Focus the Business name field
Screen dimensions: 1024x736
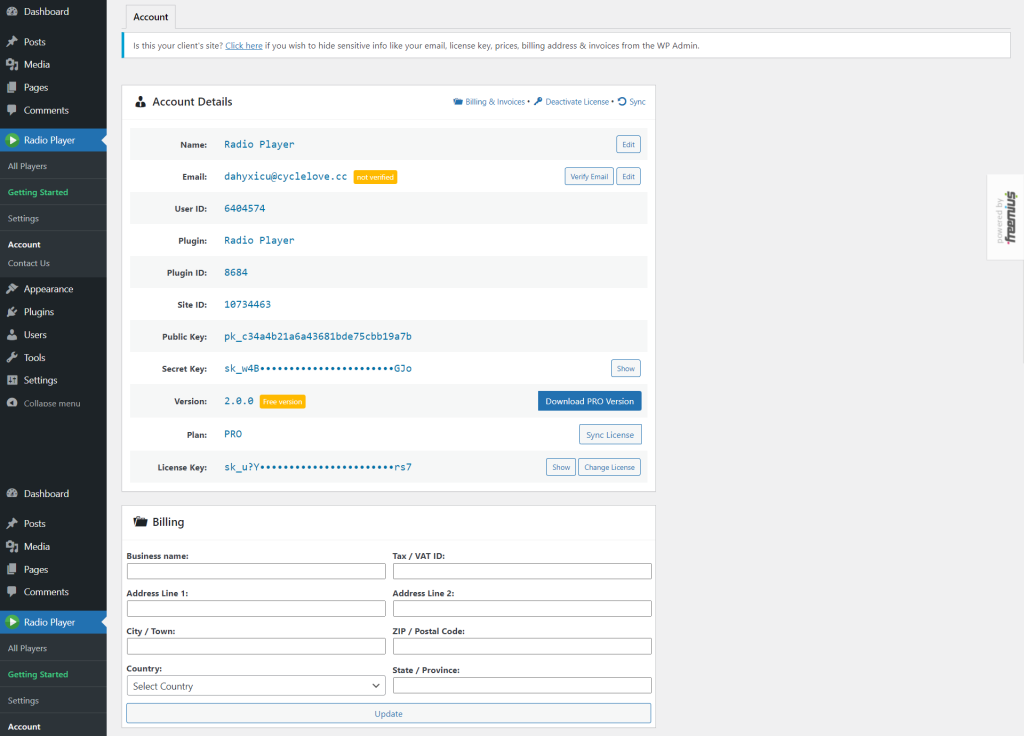click(x=256, y=571)
